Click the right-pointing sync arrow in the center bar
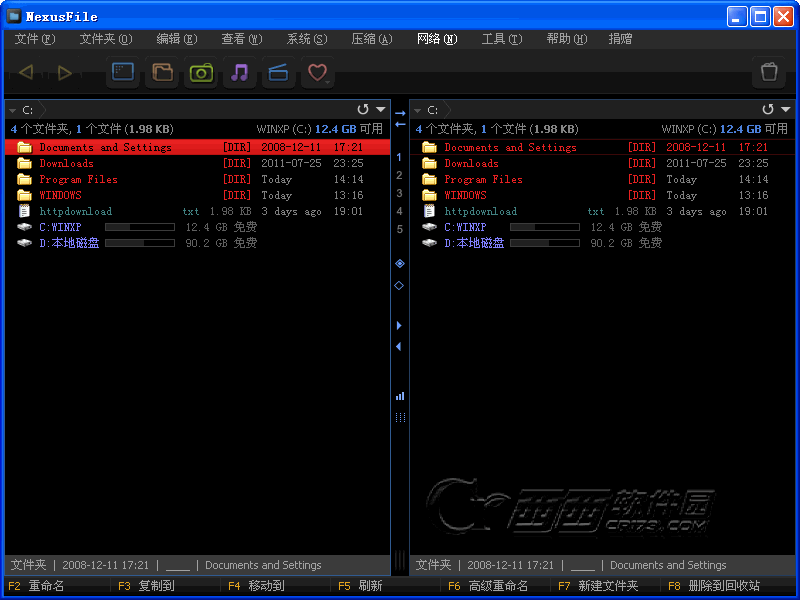This screenshot has height=600, width=800. click(x=400, y=113)
